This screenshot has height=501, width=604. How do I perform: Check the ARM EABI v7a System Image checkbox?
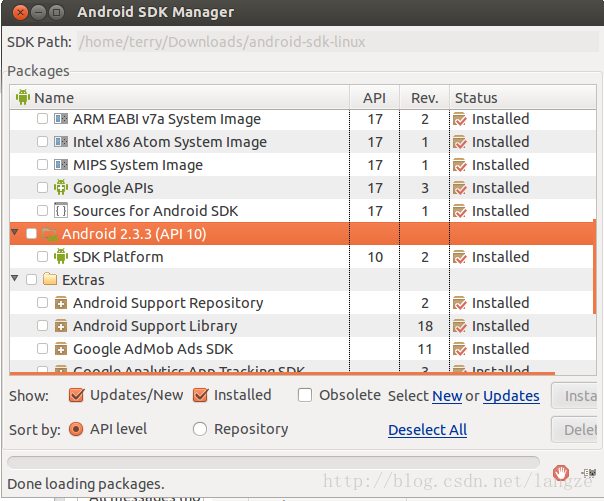(42, 119)
